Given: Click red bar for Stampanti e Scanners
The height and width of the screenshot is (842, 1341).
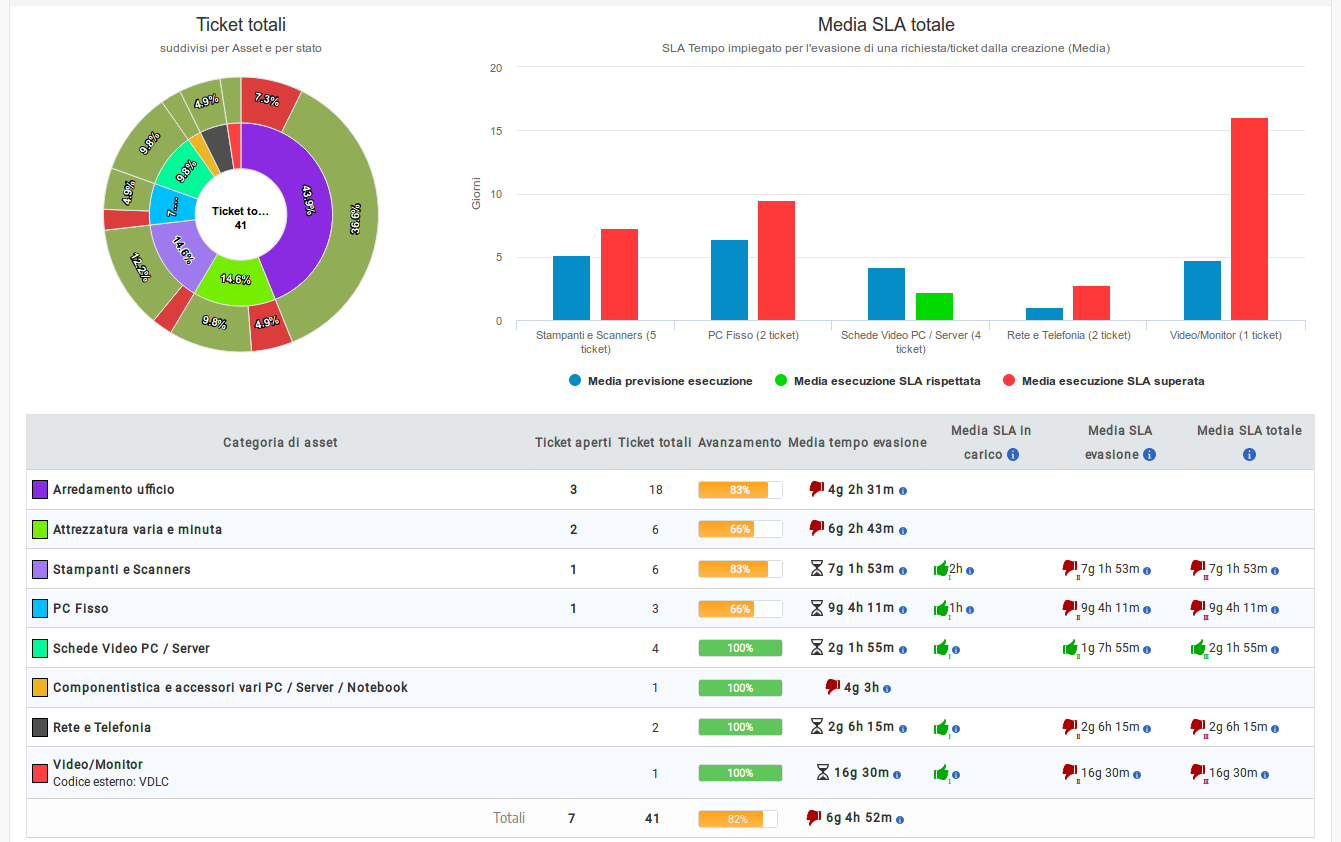Looking at the screenshot, I should click(x=619, y=275).
